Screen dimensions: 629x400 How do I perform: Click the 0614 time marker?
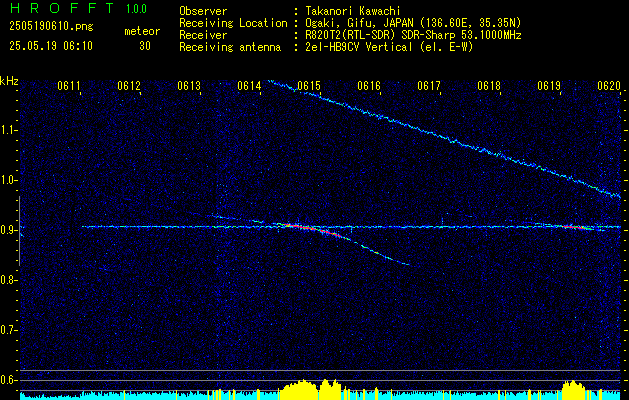tap(249, 85)
